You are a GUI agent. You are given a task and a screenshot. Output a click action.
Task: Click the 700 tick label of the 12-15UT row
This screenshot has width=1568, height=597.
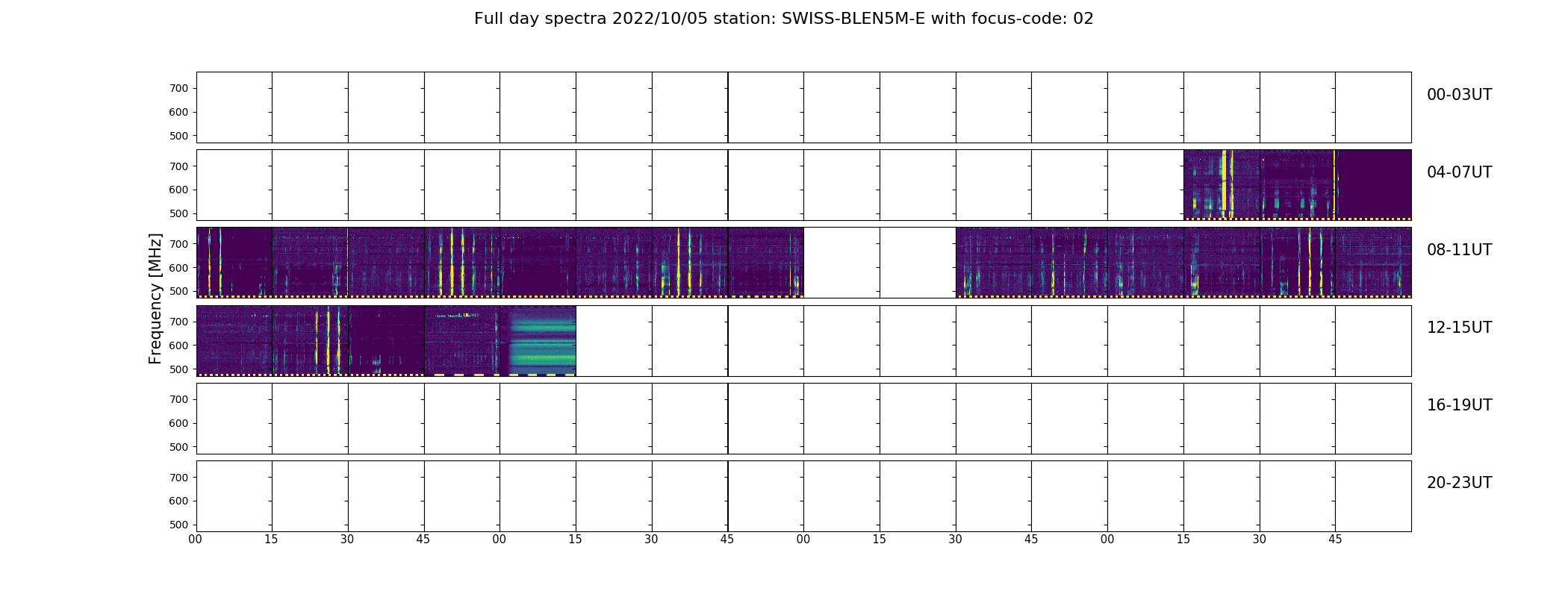pos(179,322)
